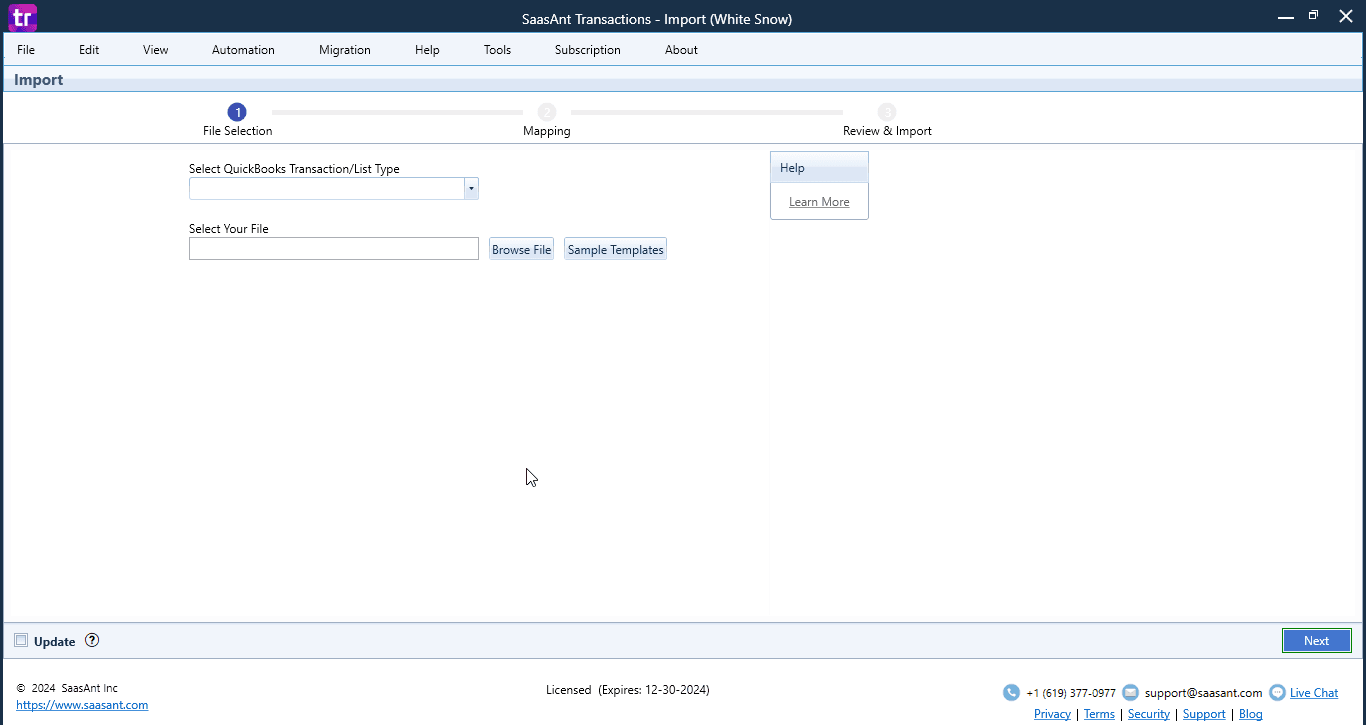Open the Security link

pos(1148,714)
